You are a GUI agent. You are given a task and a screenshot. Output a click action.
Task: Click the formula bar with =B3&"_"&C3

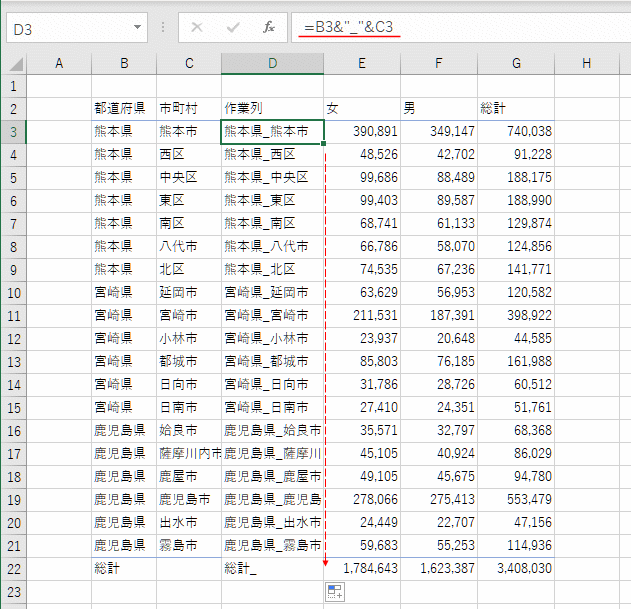(x=461, y=27)
